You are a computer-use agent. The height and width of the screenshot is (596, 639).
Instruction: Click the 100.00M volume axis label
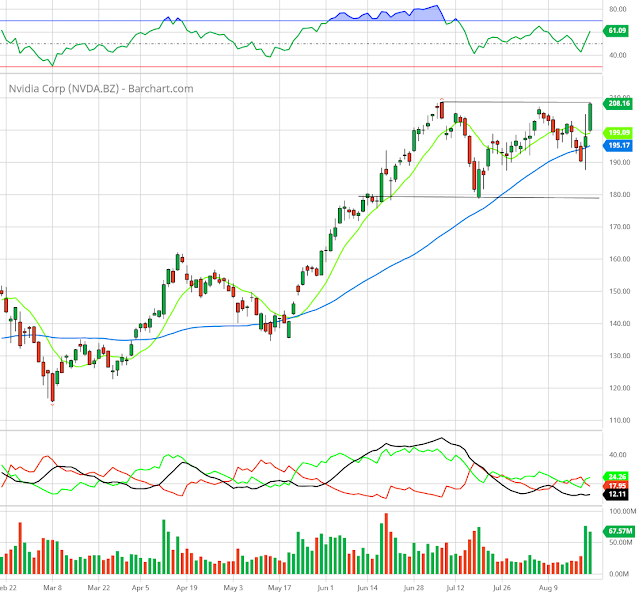point(622,511)
